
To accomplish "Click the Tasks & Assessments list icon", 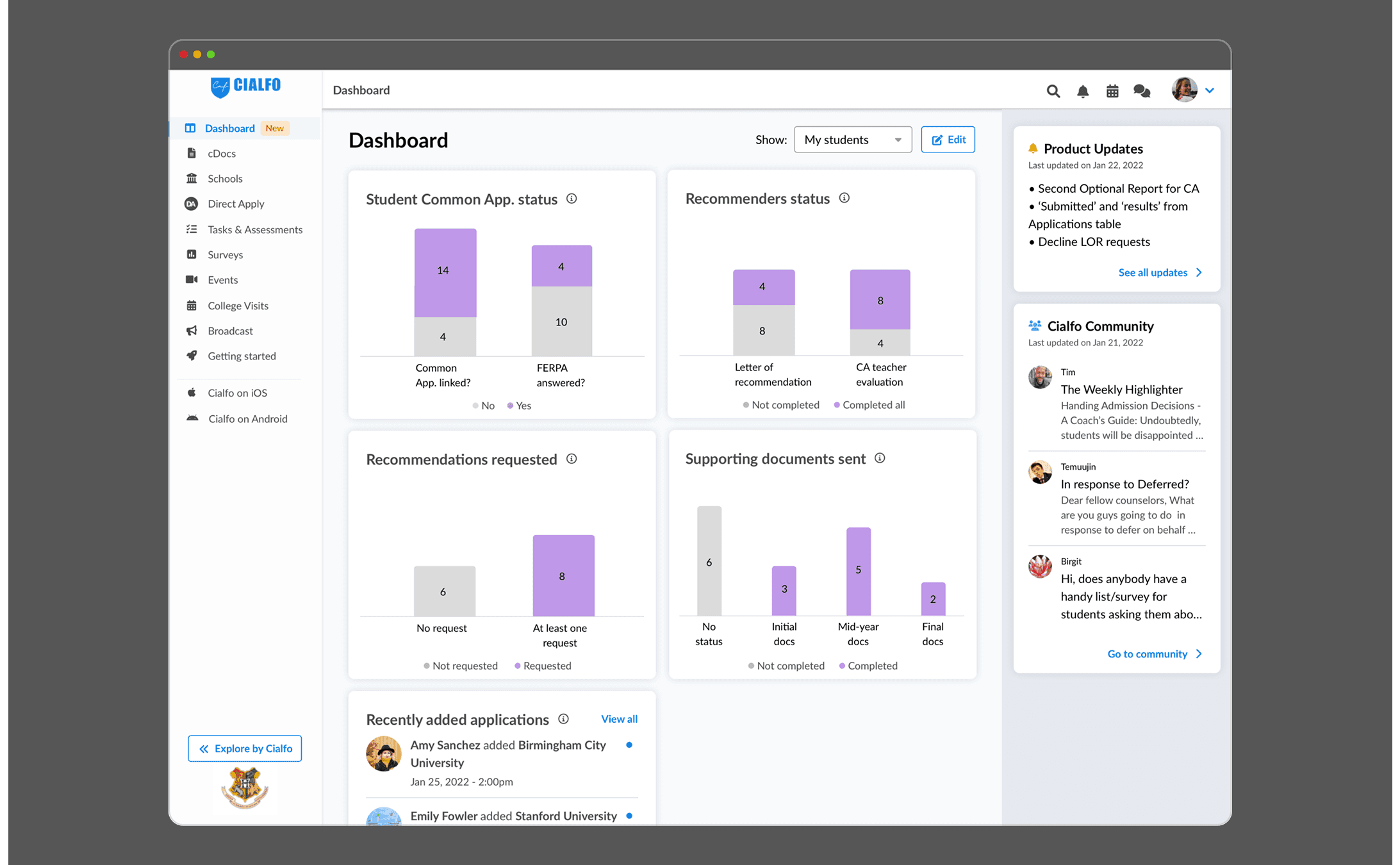I will (192, 229).
